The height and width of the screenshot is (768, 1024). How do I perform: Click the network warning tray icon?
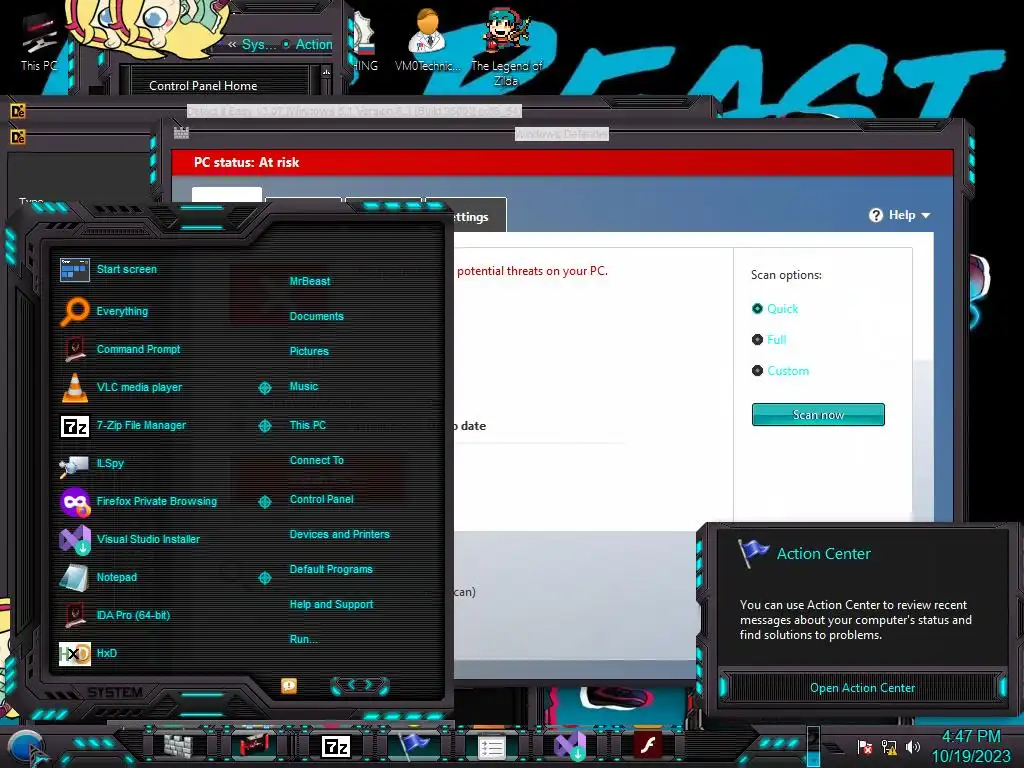click(889, 747)
